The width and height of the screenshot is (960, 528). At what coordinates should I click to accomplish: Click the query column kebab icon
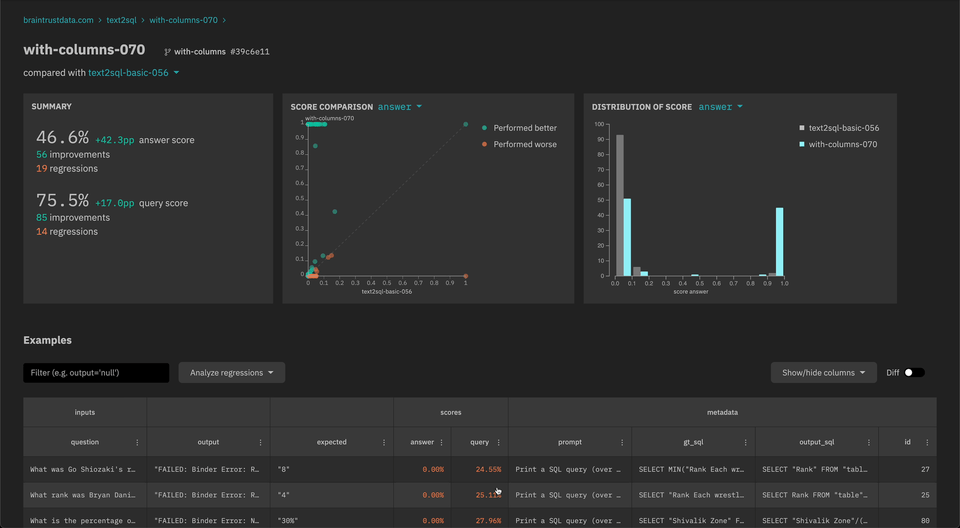coord(499,442)
